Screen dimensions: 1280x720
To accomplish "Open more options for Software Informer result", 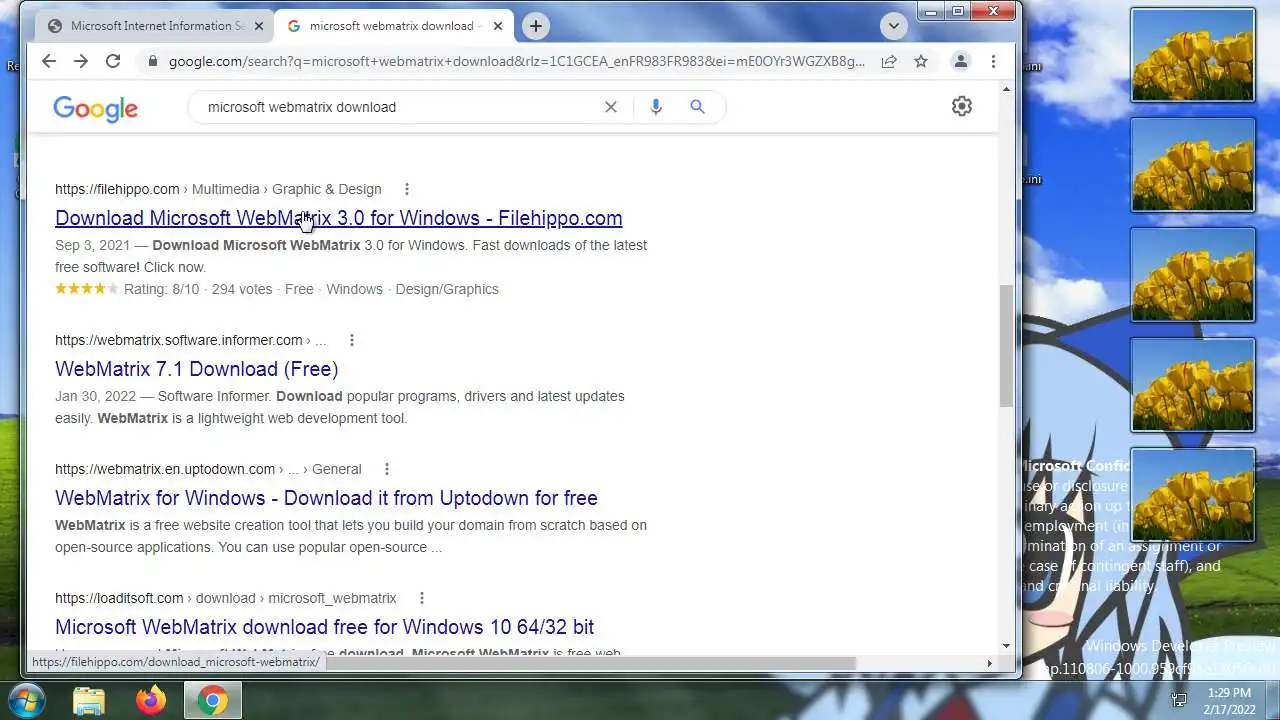I will coord(351,340).
